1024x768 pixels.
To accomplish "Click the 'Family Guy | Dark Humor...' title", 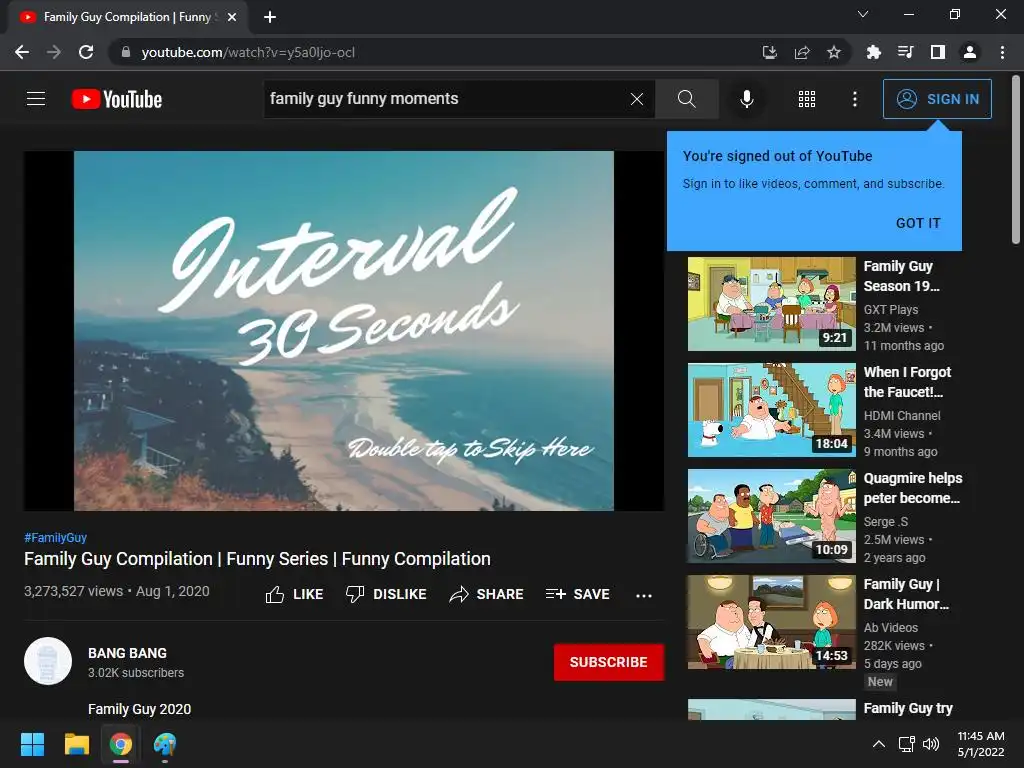I will (906, 594).
